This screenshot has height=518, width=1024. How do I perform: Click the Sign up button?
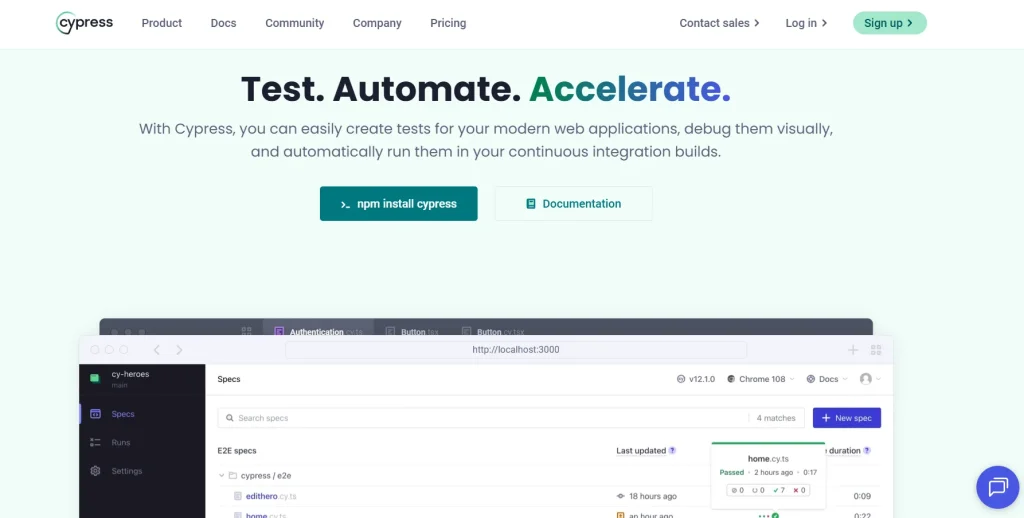(x=889, y=23)
